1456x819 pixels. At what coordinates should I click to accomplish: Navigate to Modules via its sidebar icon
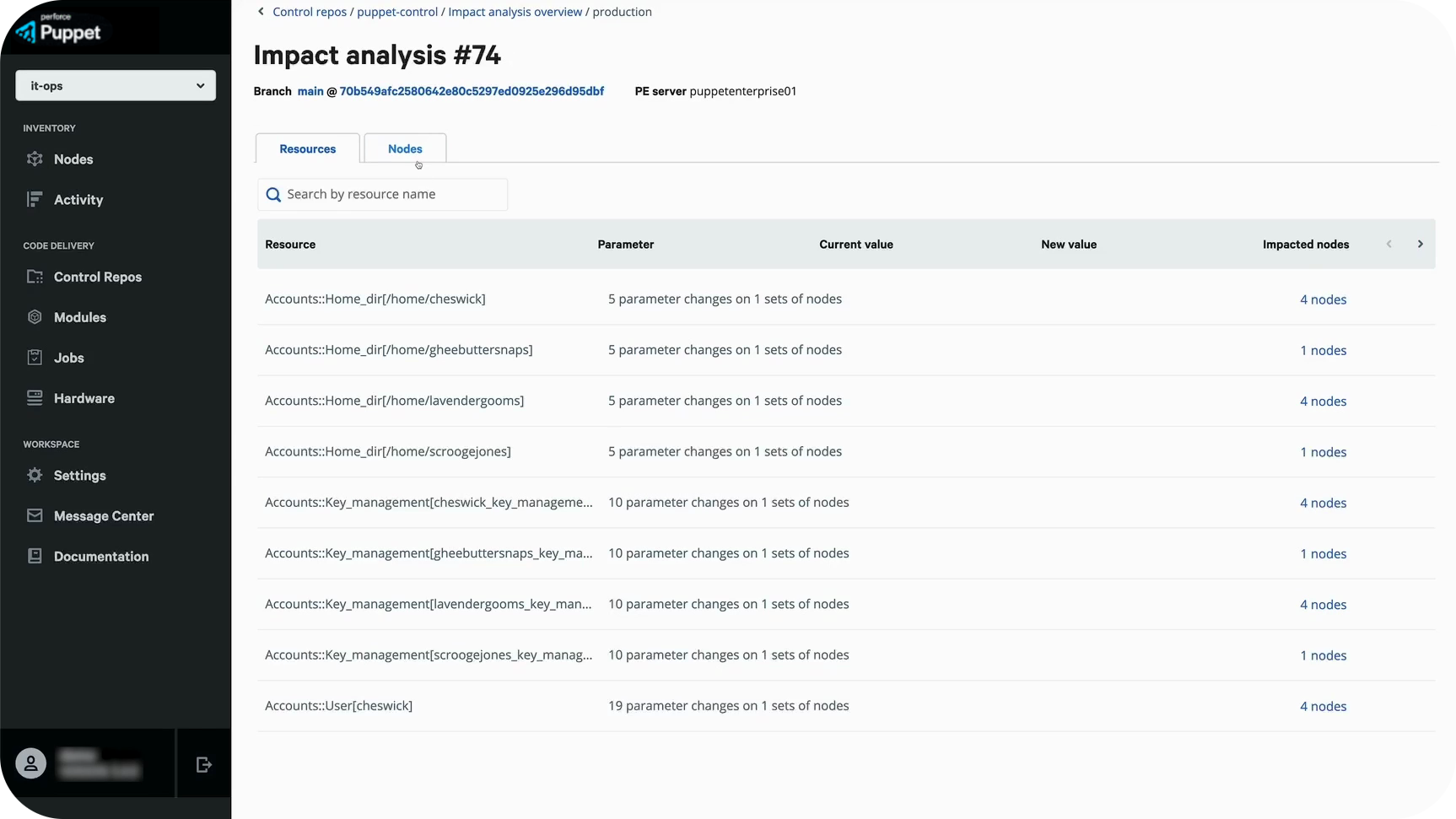click(x=34, y=316)
